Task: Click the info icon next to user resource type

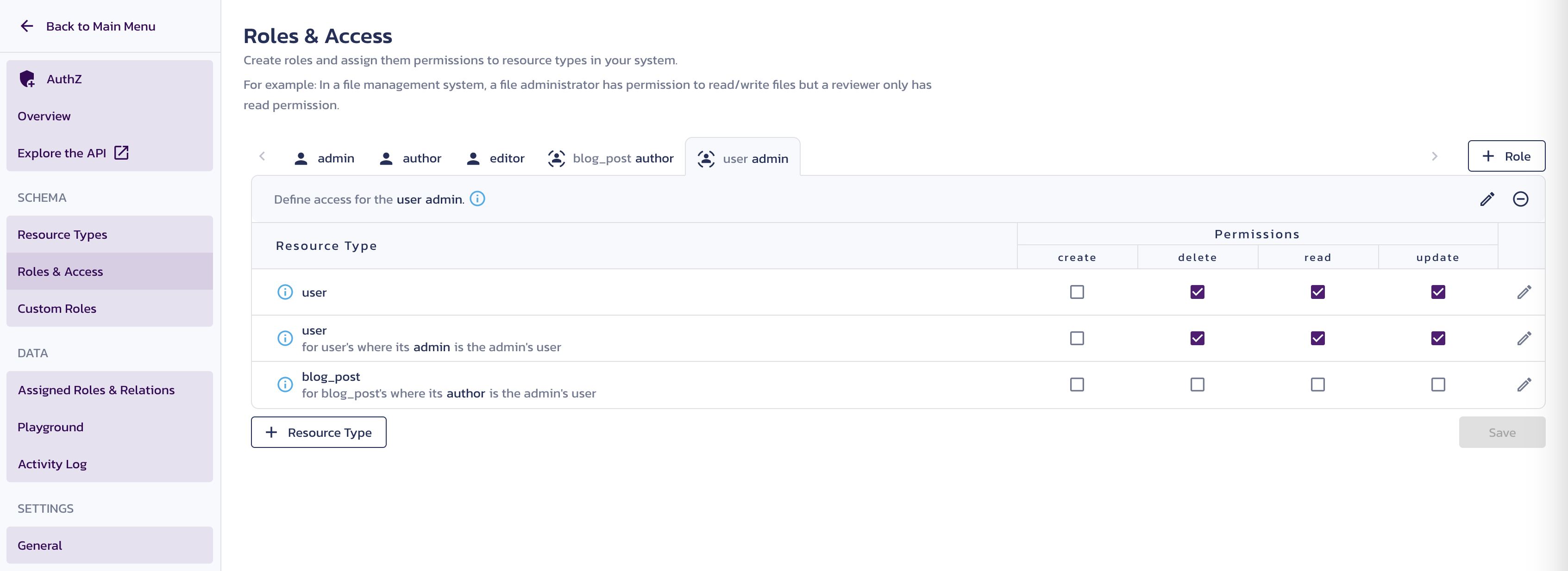Action: pos(283,291)
